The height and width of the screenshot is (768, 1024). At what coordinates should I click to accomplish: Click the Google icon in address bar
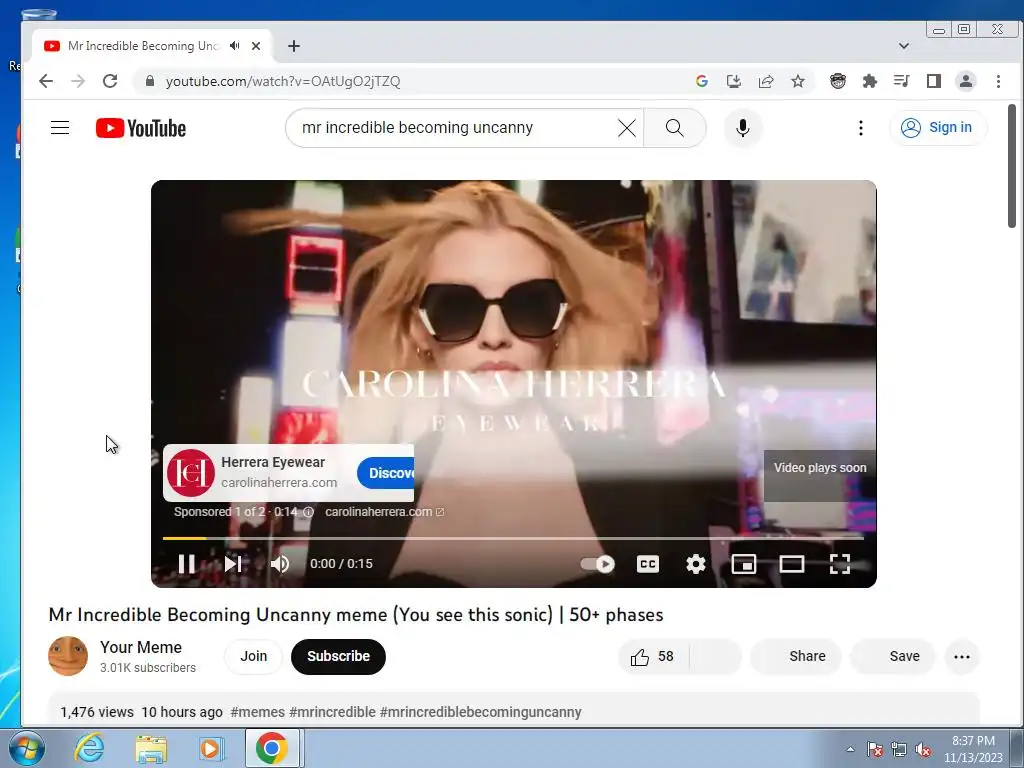[702, 81]
